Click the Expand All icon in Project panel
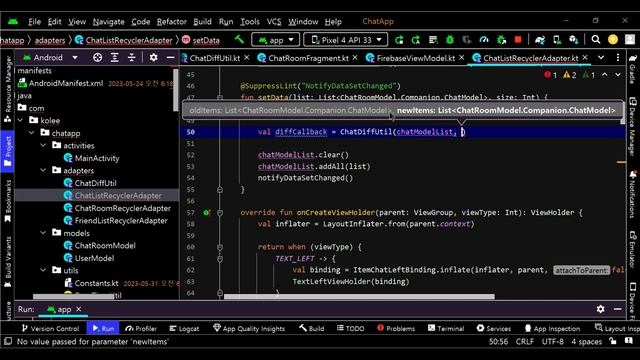640x360 pixels. [x=115, y=58]
